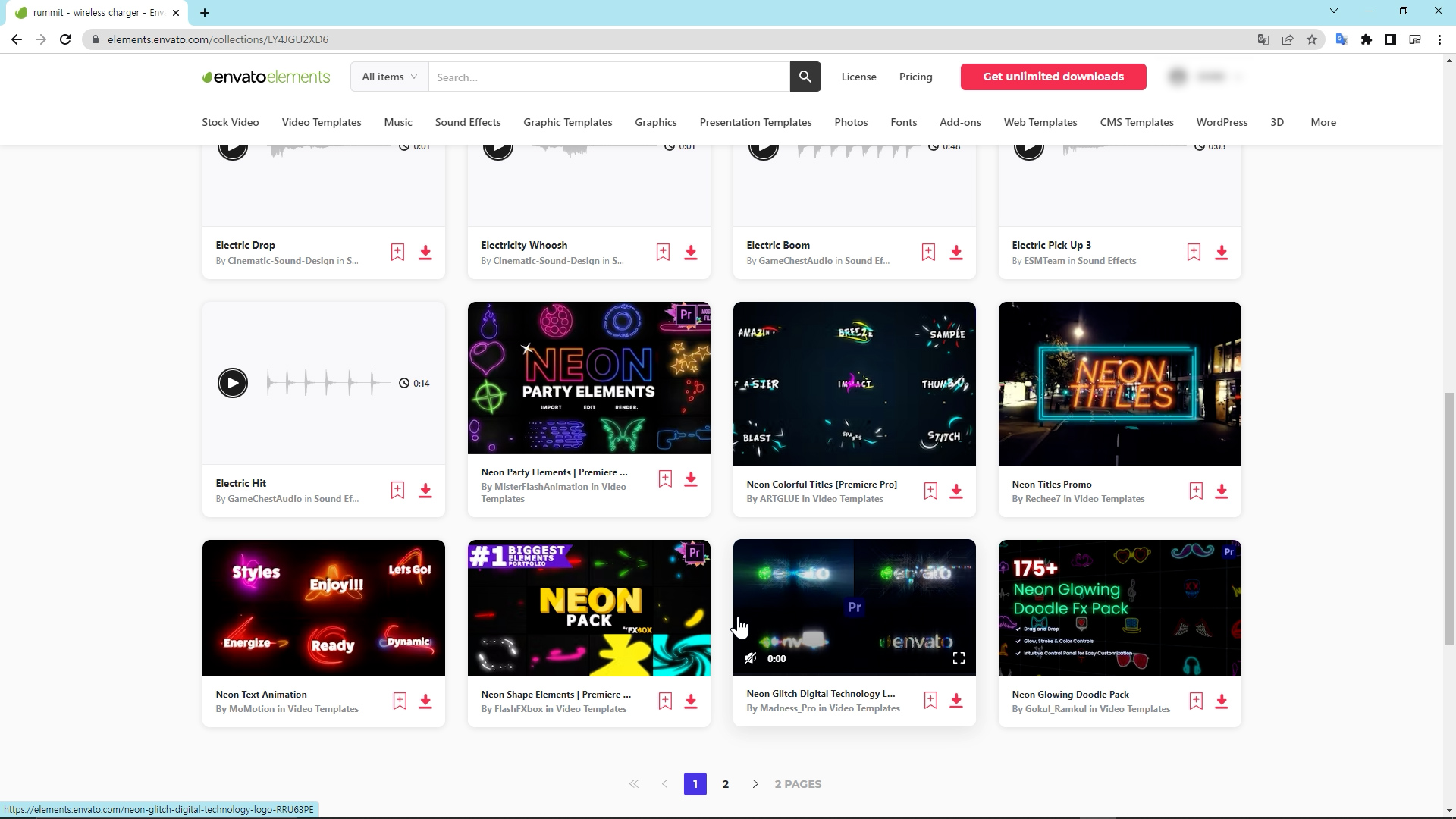Bookmark Electricity Whoosh to a collection
This screenshot has height=819, width=1456.
pyautogui.click(x=663, y=253)
